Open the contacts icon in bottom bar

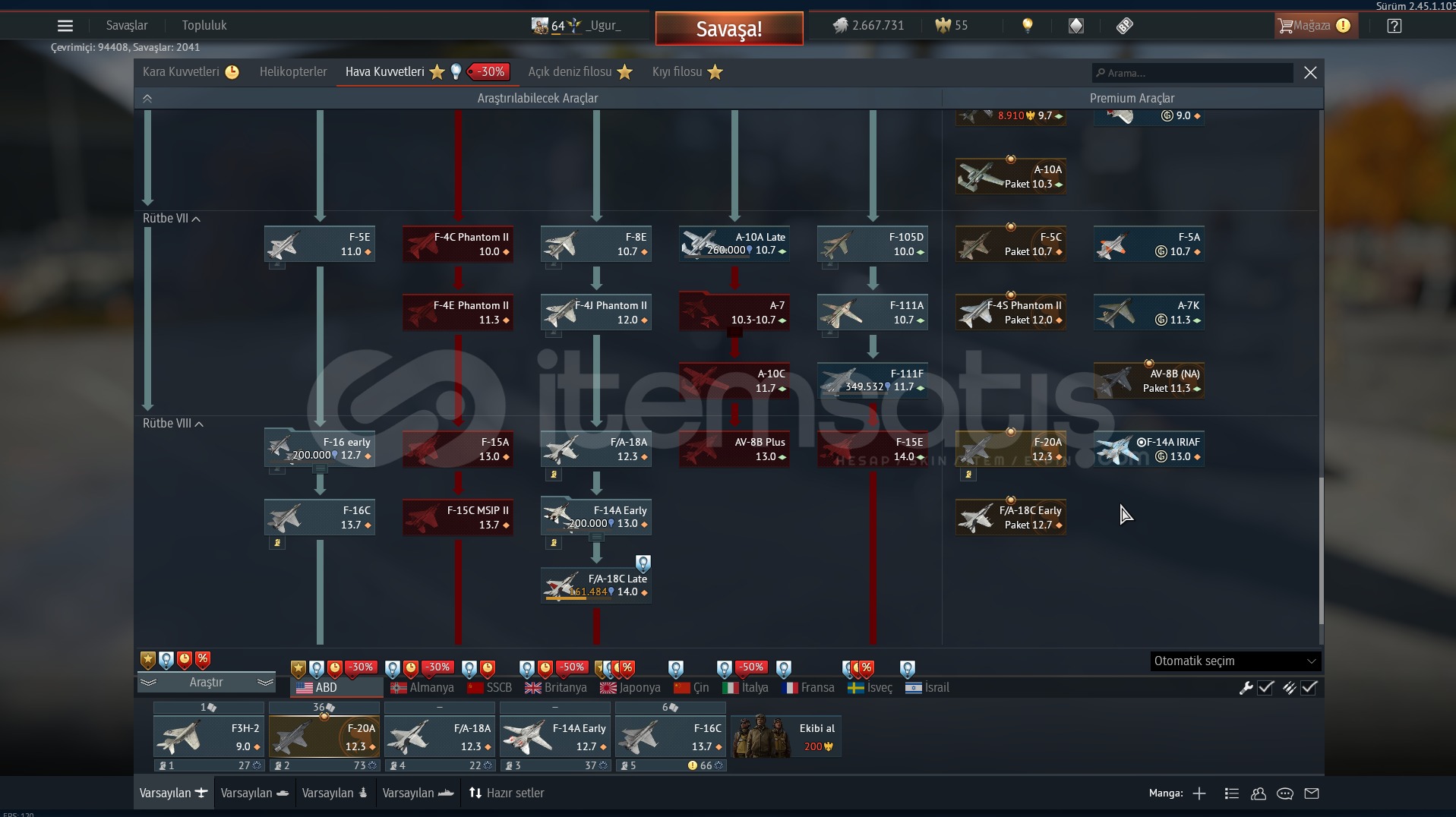click(x=1258, y=793)
